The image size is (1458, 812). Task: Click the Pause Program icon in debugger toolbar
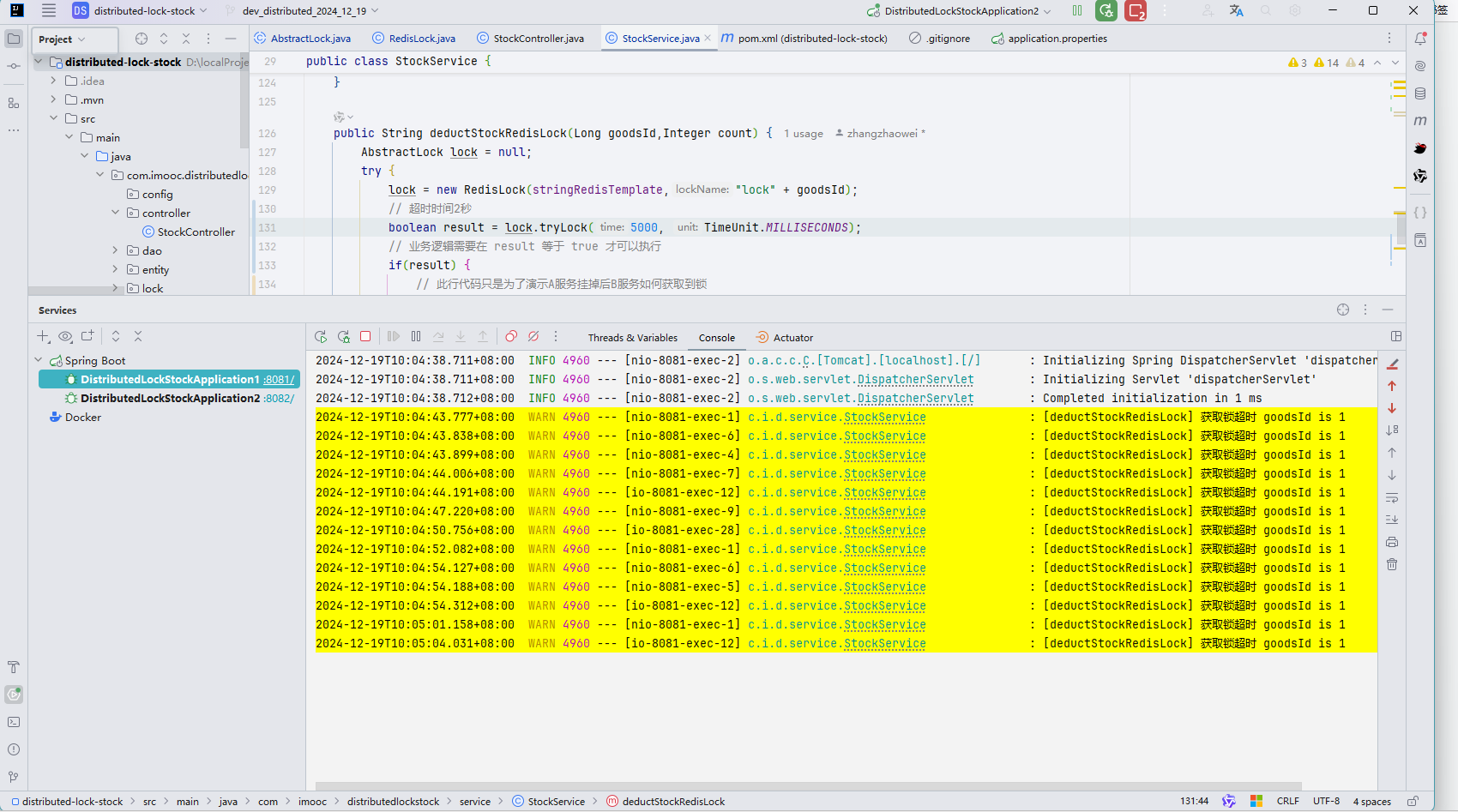point(416,336)
